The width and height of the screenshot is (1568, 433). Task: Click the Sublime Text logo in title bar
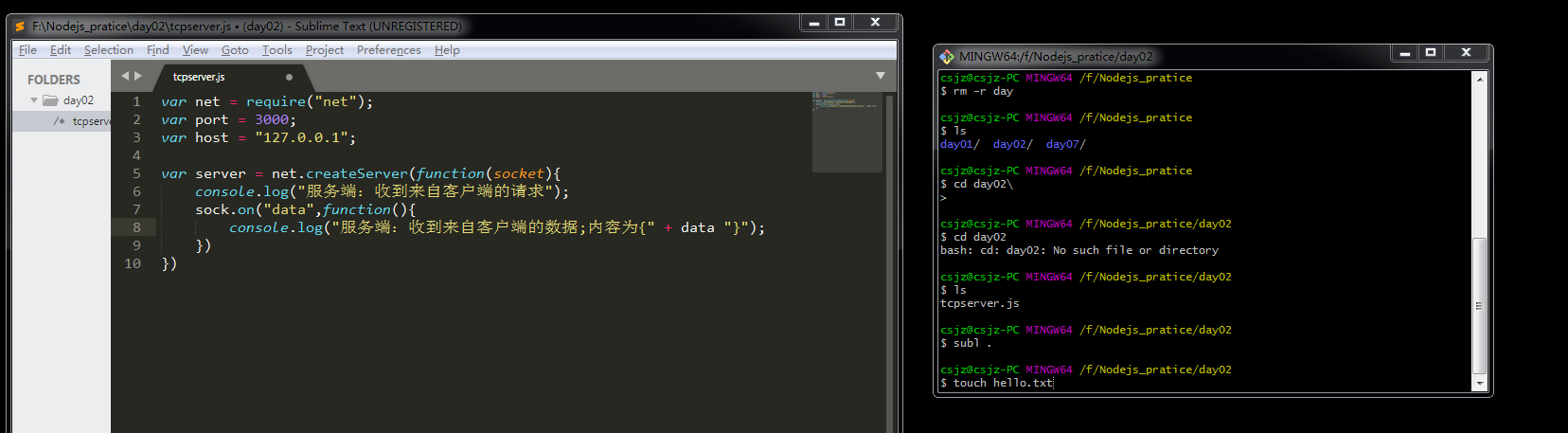[x=20, y=27]
